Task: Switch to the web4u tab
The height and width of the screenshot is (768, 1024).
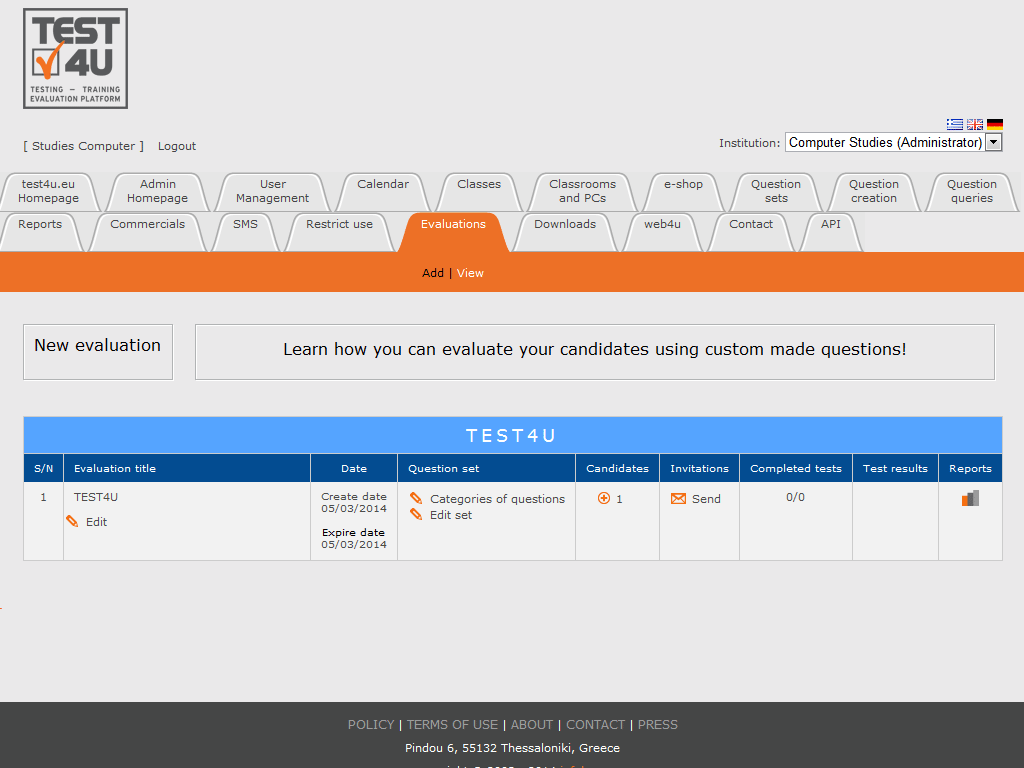Action: pos(662,232)
